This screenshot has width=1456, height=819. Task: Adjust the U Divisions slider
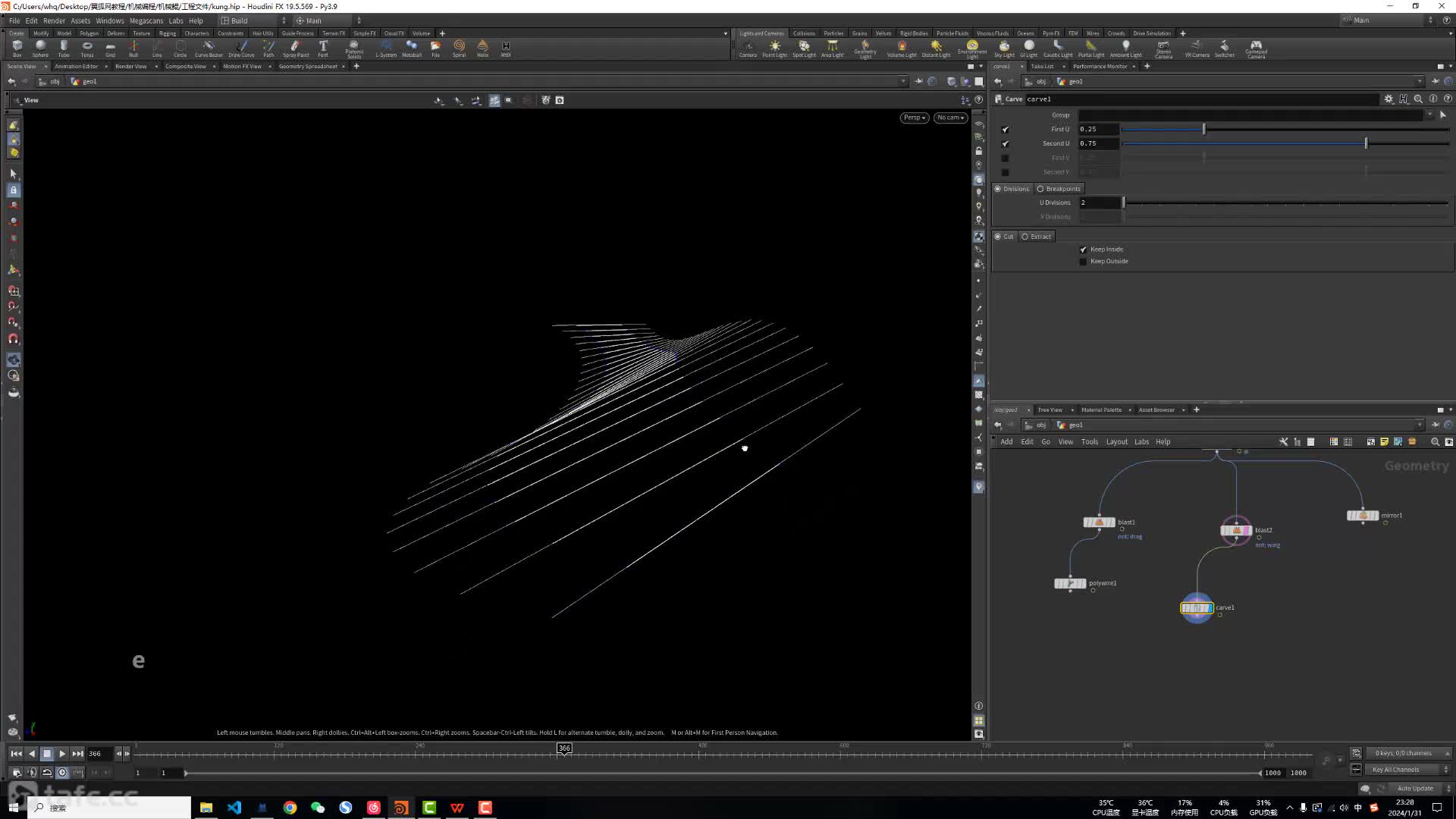pos(1285,203)
